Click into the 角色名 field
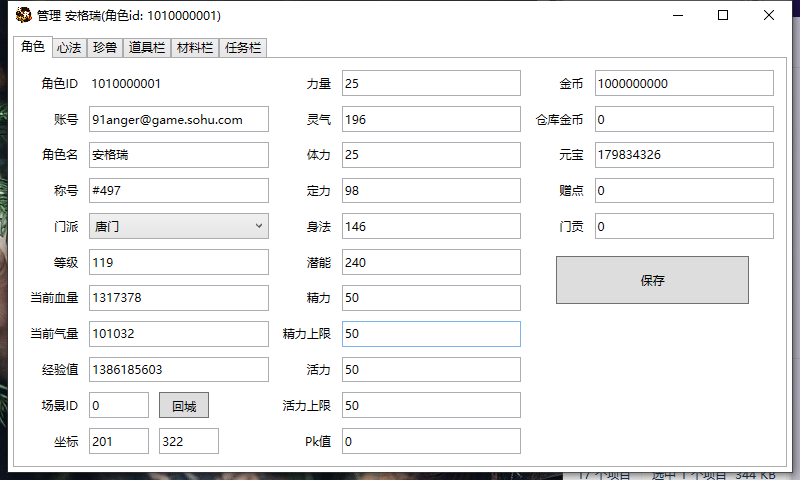The width and height of the screenshot is (800, 480). 179,155
